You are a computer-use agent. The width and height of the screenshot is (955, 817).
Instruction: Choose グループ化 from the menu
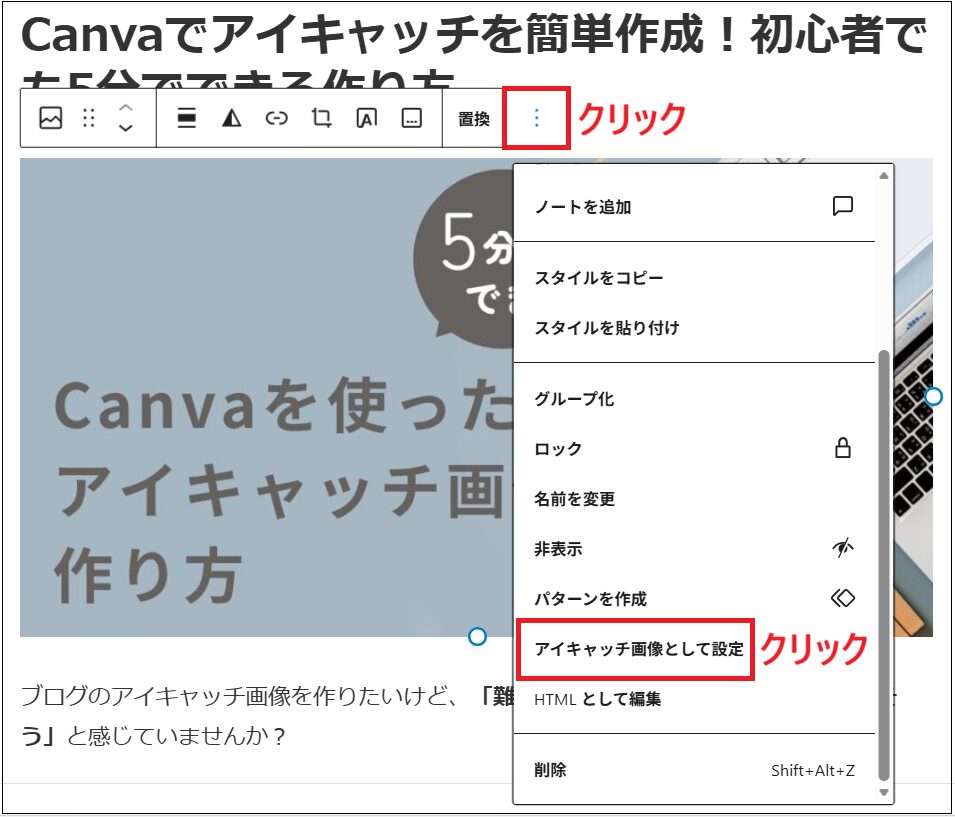(694, 399)
